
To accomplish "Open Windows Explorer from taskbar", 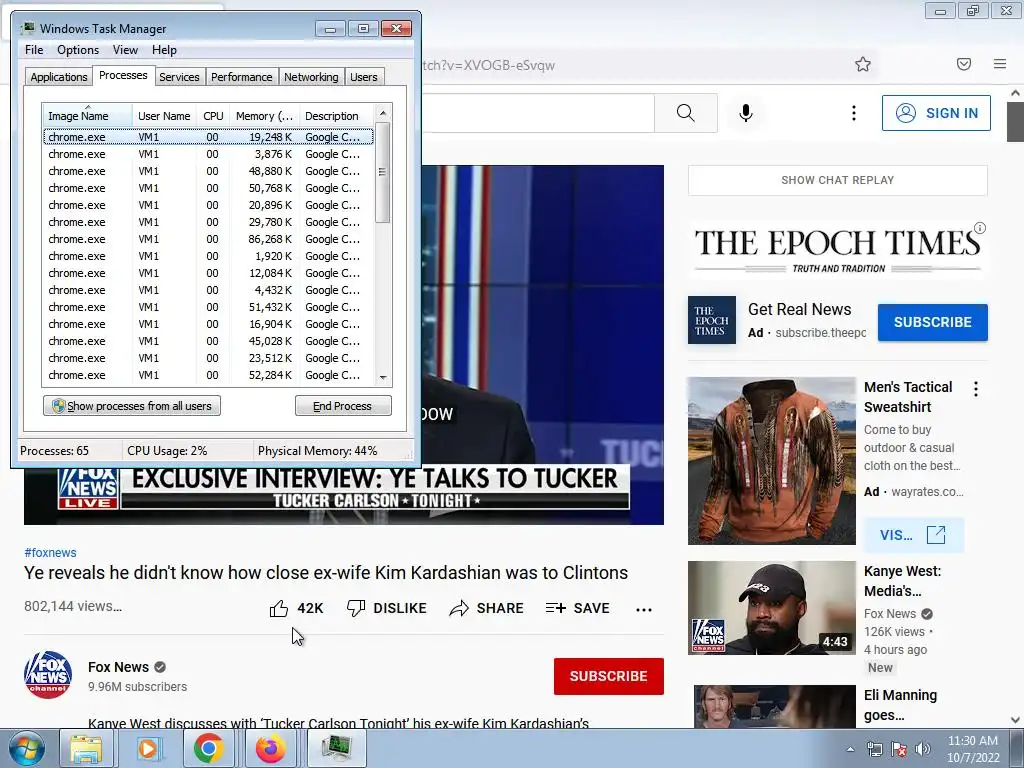I will click(86, 748).
